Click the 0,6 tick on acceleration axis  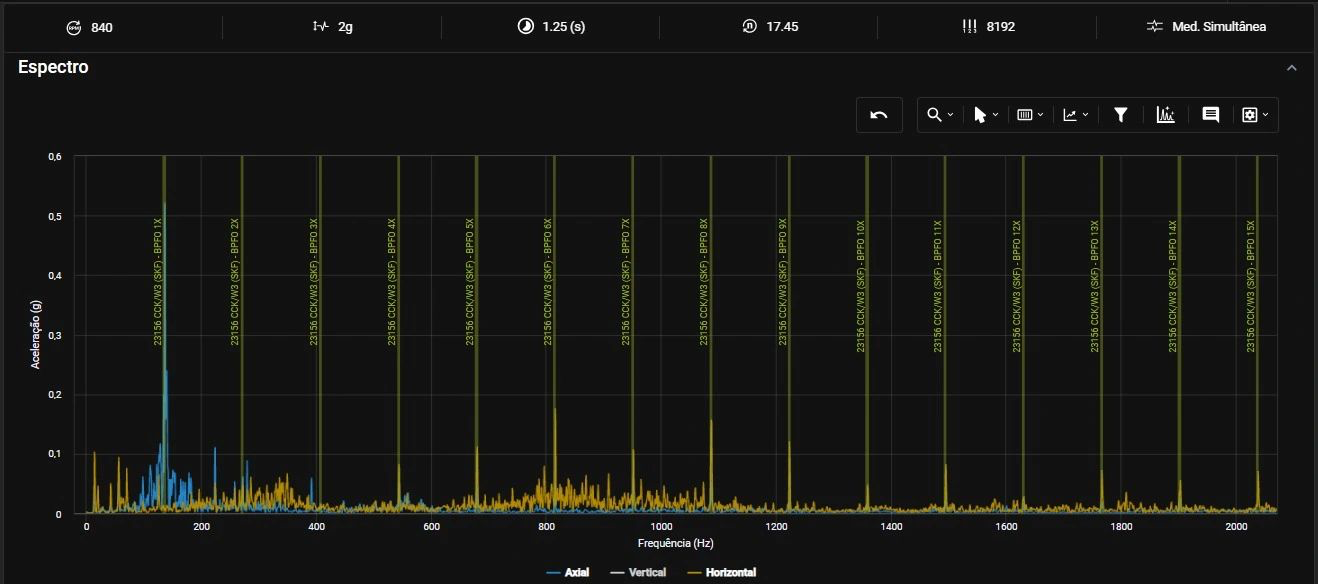(x=55, y=156)
